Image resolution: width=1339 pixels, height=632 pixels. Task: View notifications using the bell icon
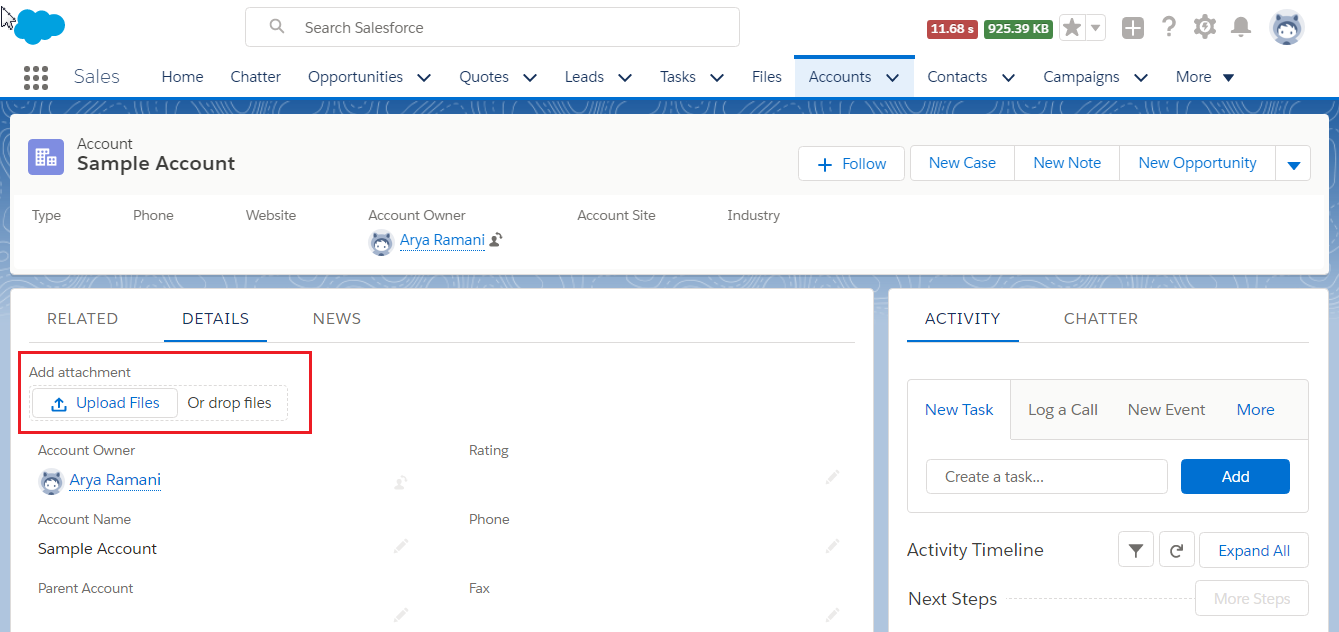[1241, 27]
